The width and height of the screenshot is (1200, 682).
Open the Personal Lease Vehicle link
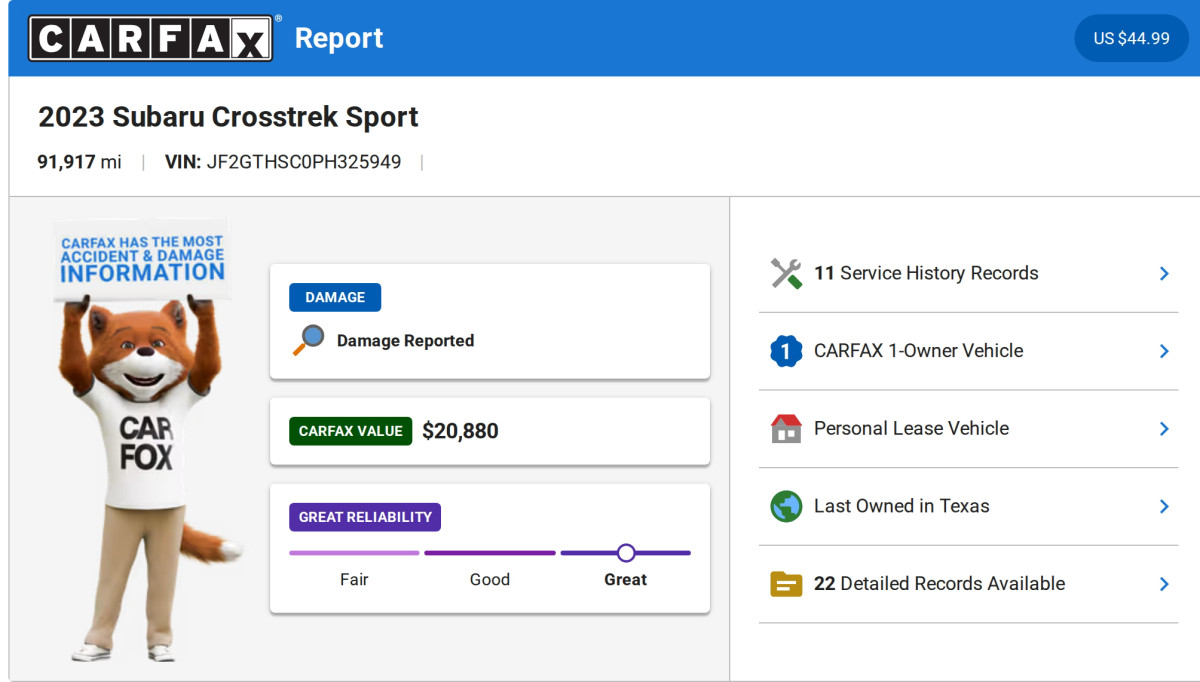click(x=911, y=428)
